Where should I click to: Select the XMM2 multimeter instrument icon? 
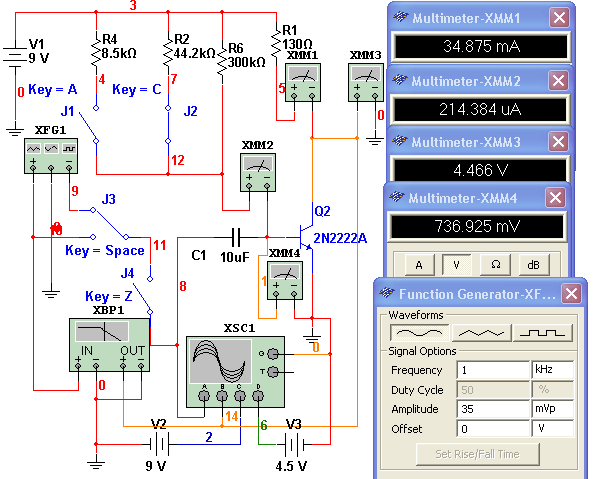tap(258, 172)
